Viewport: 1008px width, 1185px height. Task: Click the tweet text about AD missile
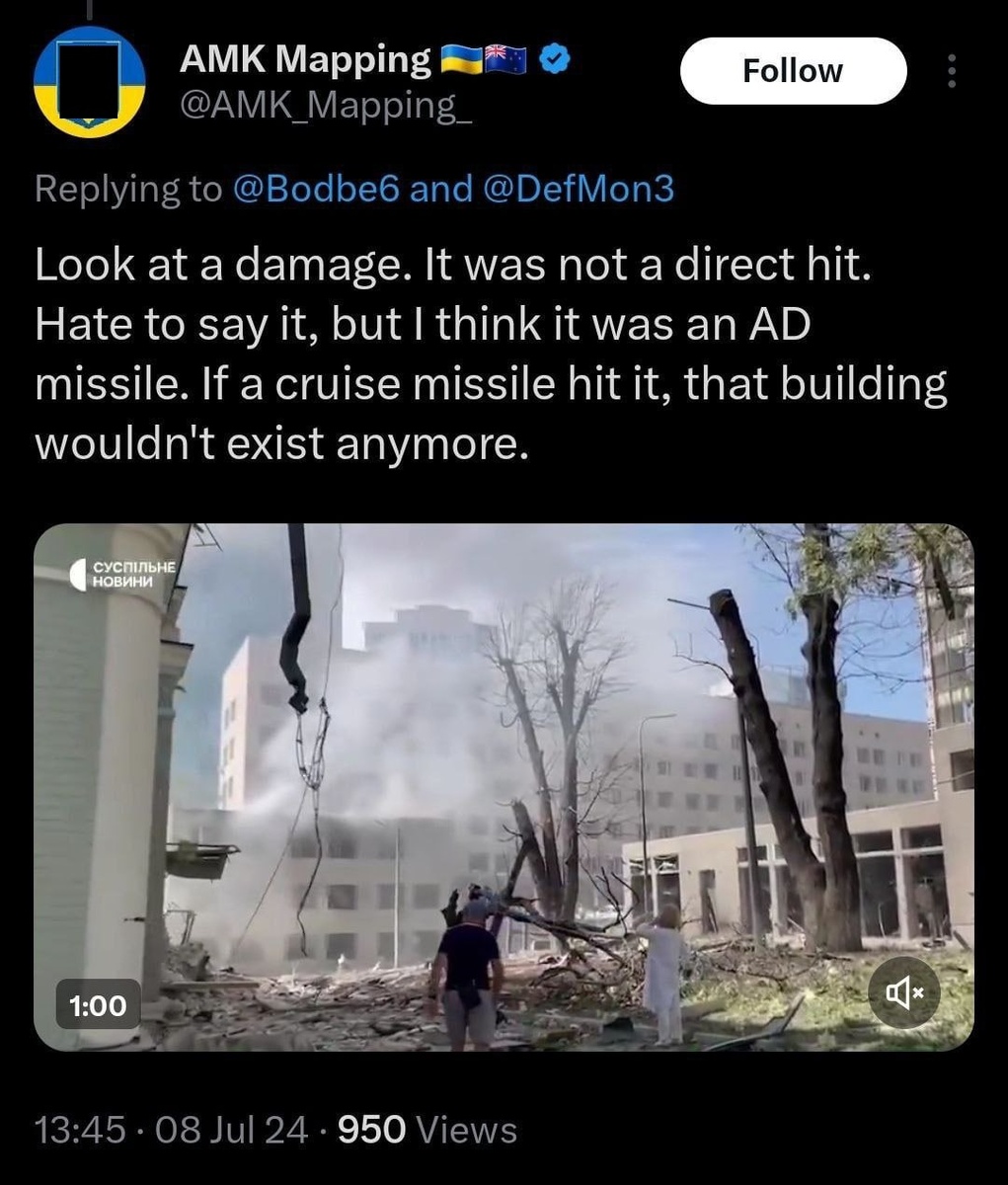point(491,354)
